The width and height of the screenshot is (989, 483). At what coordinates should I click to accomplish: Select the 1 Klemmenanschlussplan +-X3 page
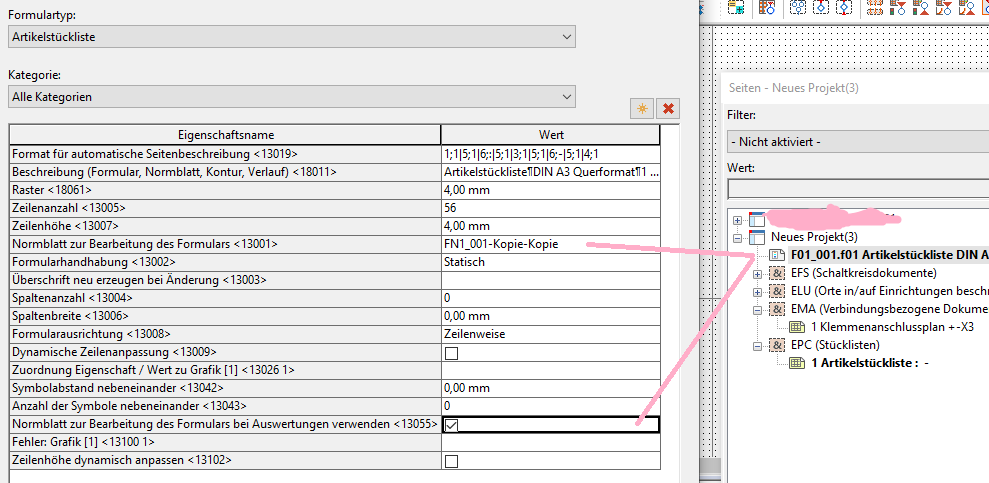[892, 327]
